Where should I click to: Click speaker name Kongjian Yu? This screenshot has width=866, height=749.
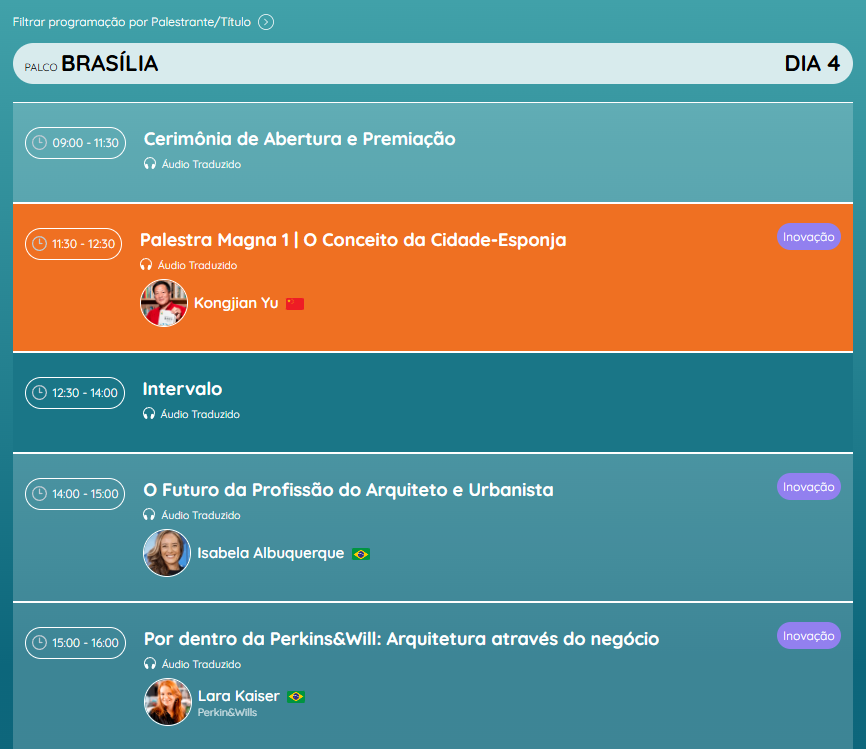click(x=236, y=303)
